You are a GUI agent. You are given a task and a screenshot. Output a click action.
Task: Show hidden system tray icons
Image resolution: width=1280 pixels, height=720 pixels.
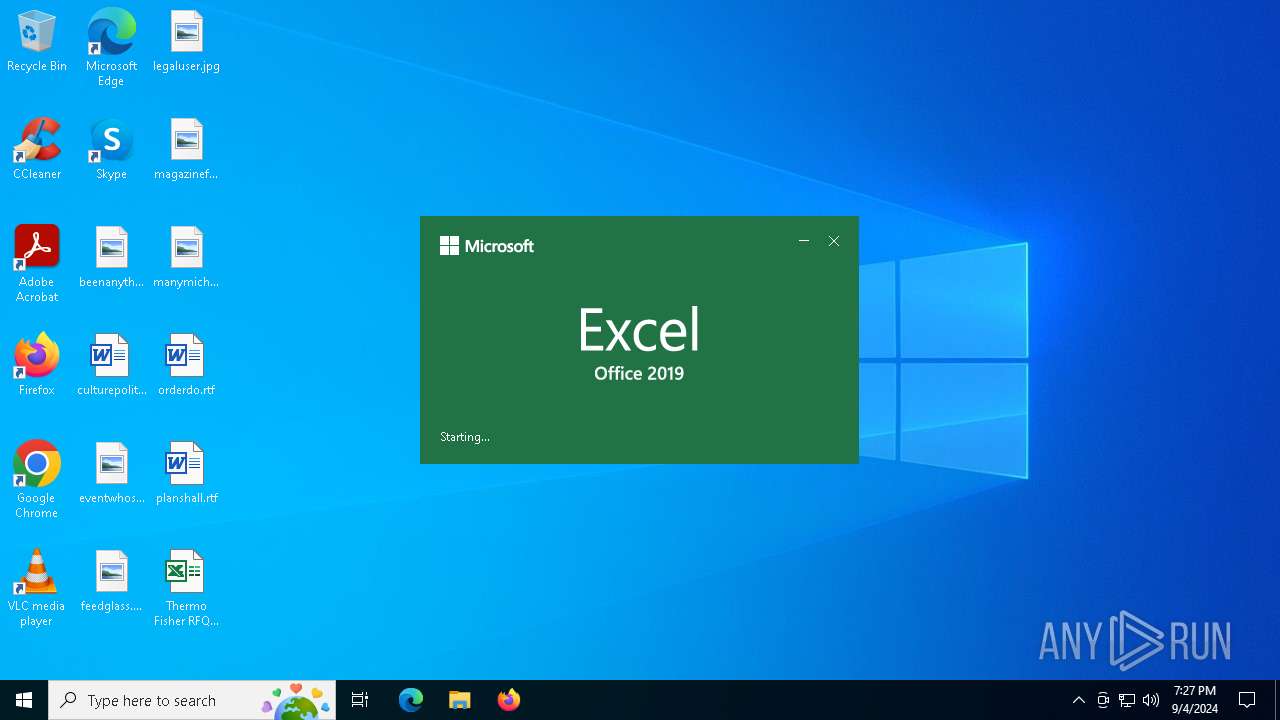(1078, 700)
